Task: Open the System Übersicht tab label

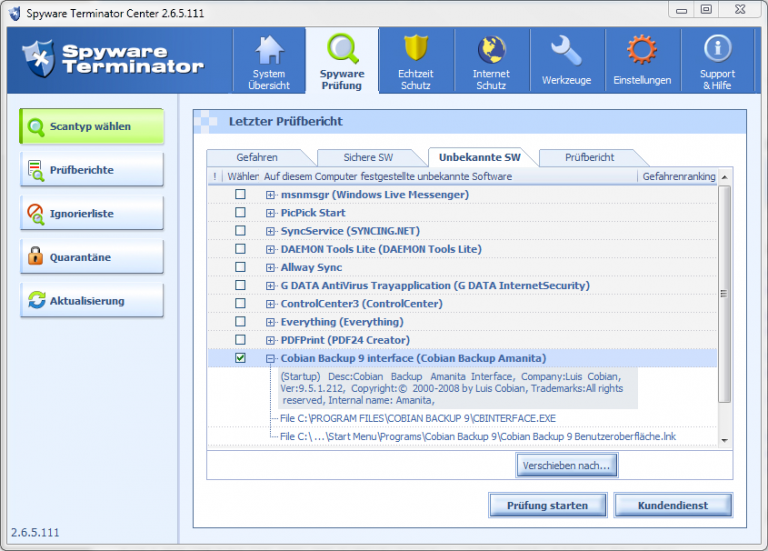Action: tap(269, 79)
